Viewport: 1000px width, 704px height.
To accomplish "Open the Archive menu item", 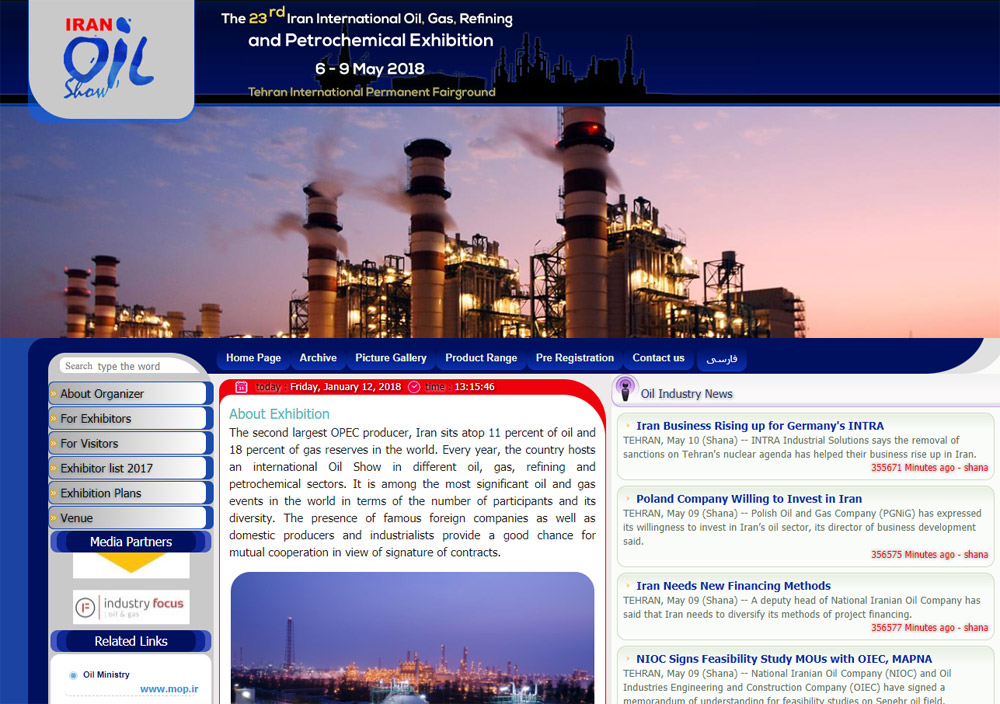I will [x=318, y=358].
